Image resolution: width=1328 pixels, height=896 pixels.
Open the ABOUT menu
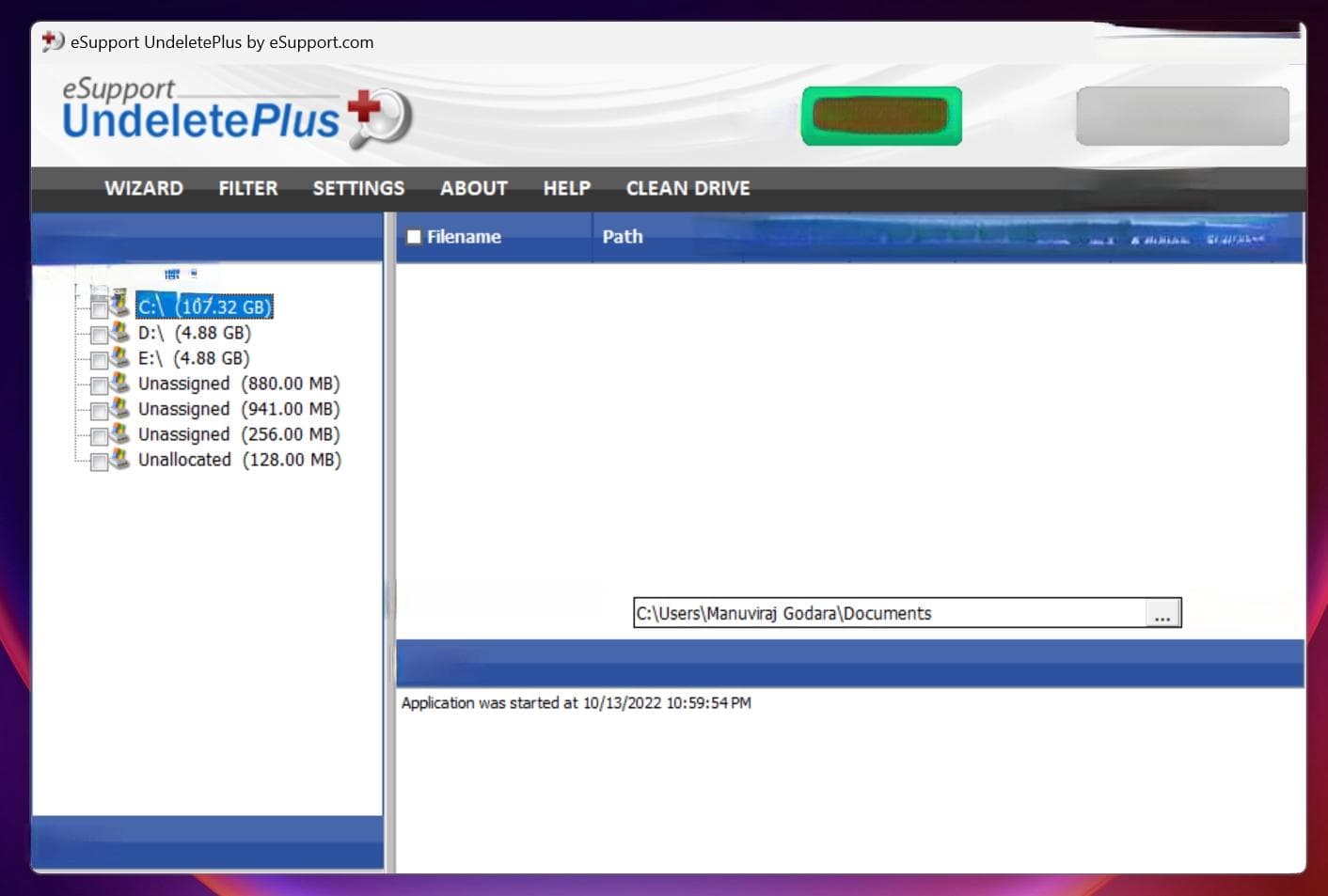click(x=474, y=188)
